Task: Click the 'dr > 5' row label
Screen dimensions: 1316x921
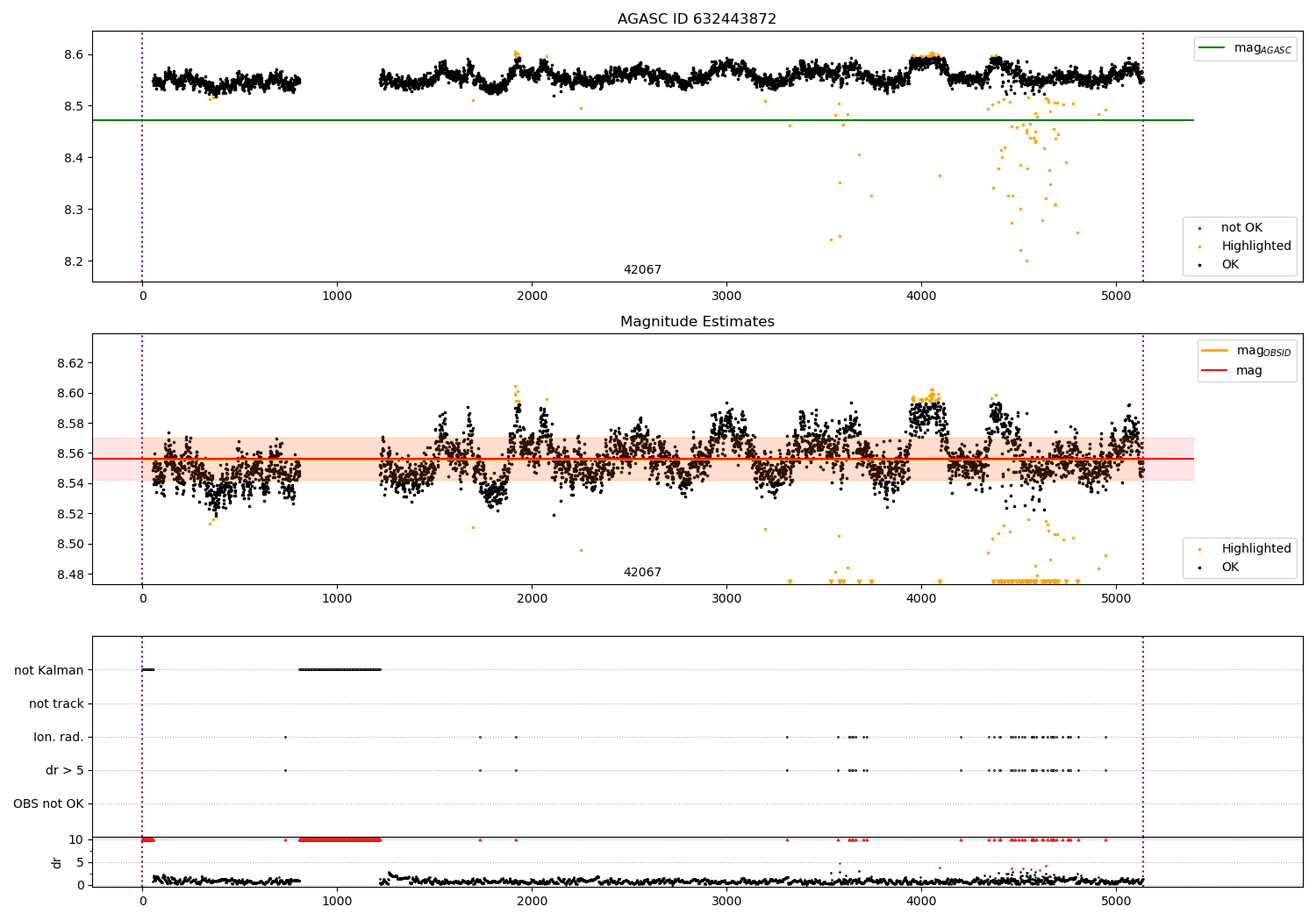Action: tap(65, 770)
